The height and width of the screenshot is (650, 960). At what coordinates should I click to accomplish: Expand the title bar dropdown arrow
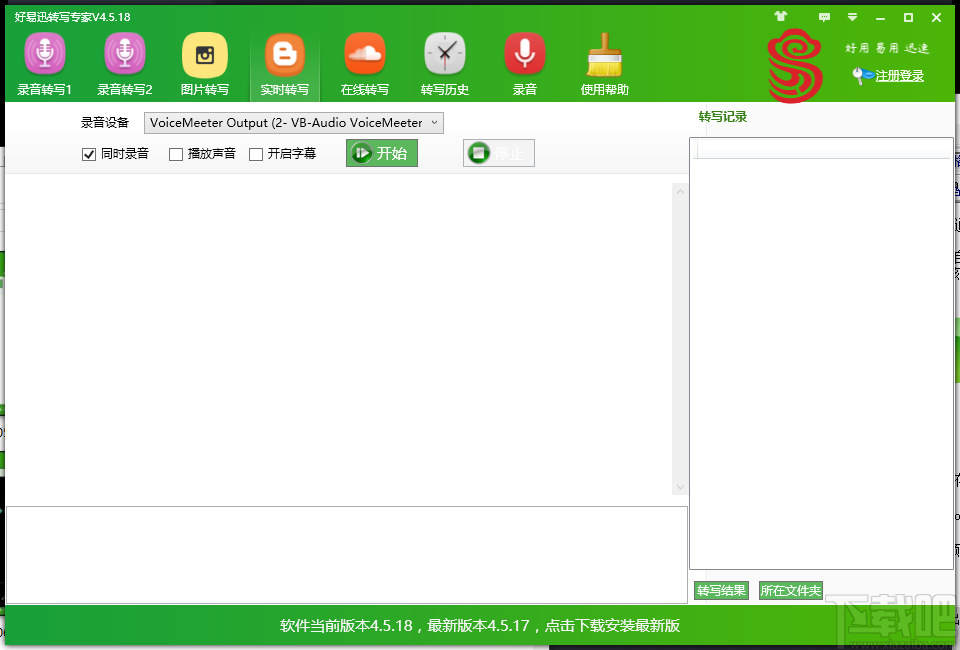pos(853,17)
